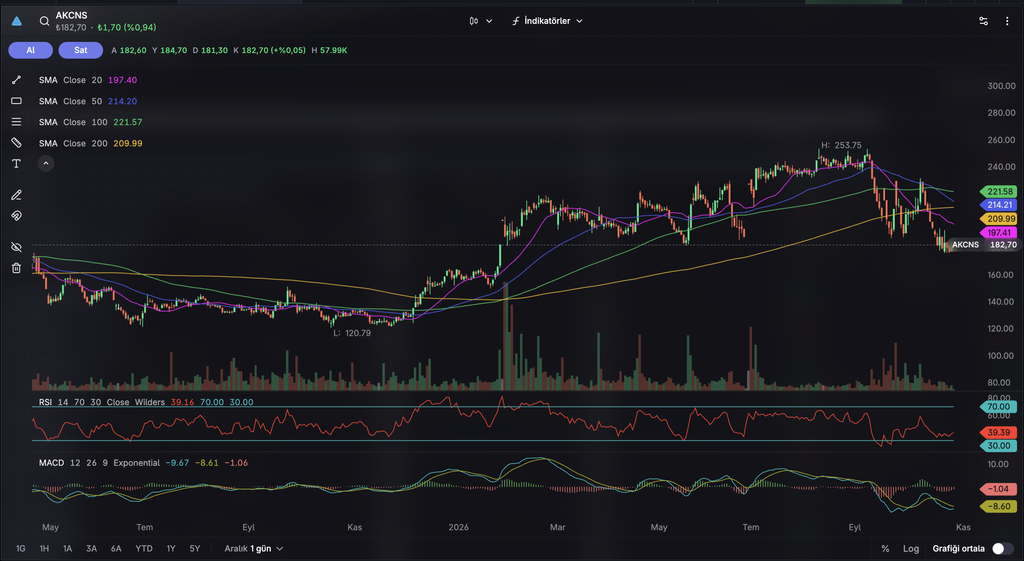The width and height of the screenshot is (1024, 561).
Task: Select the 1H time range
Action: [x=44, y=549]
